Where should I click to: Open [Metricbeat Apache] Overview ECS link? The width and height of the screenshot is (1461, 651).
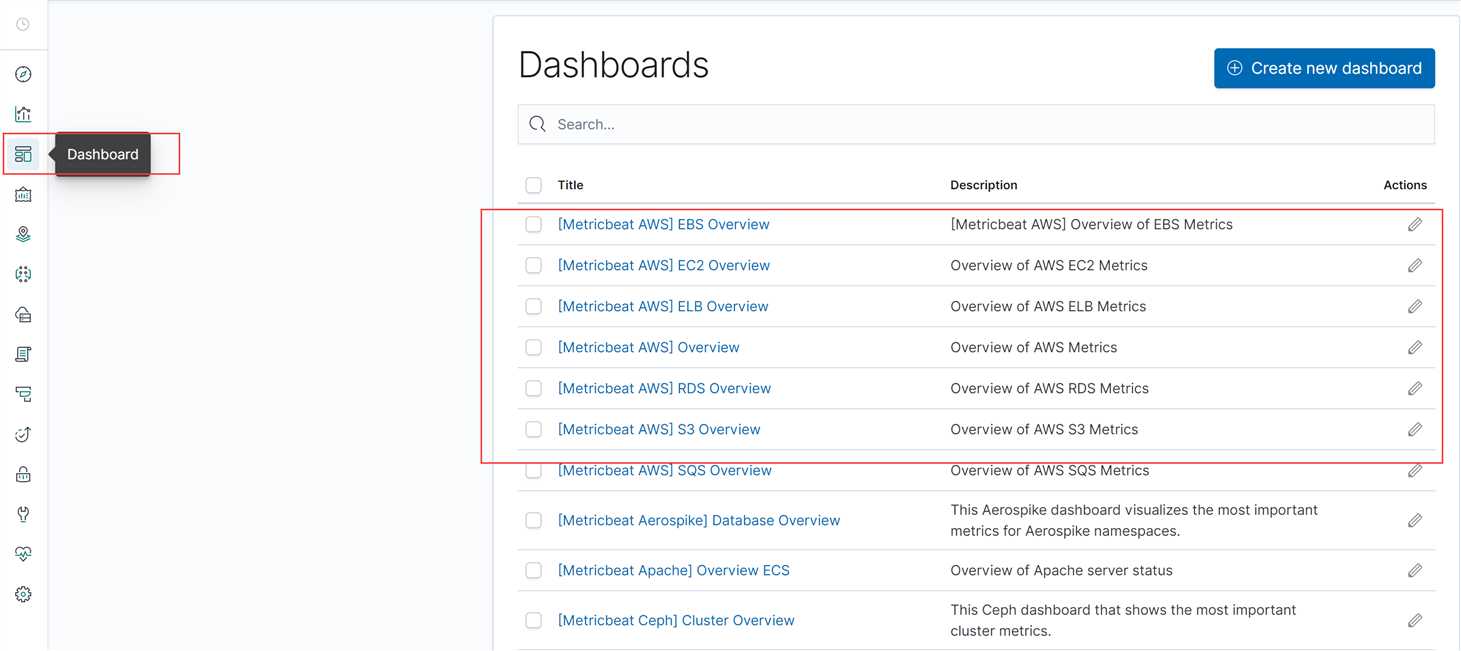coord(673,571)
